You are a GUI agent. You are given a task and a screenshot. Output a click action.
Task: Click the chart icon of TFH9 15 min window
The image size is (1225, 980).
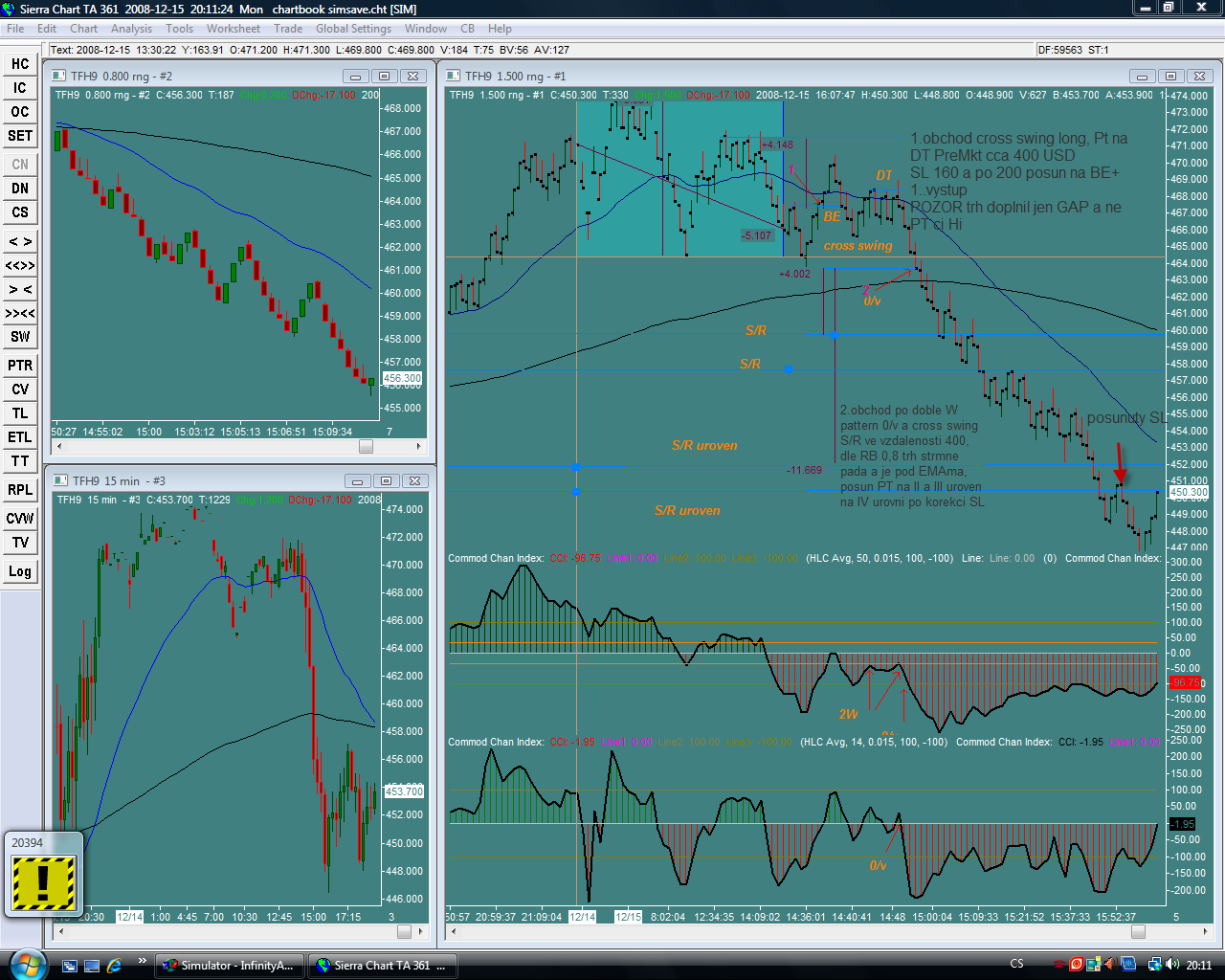click(61, 480)
